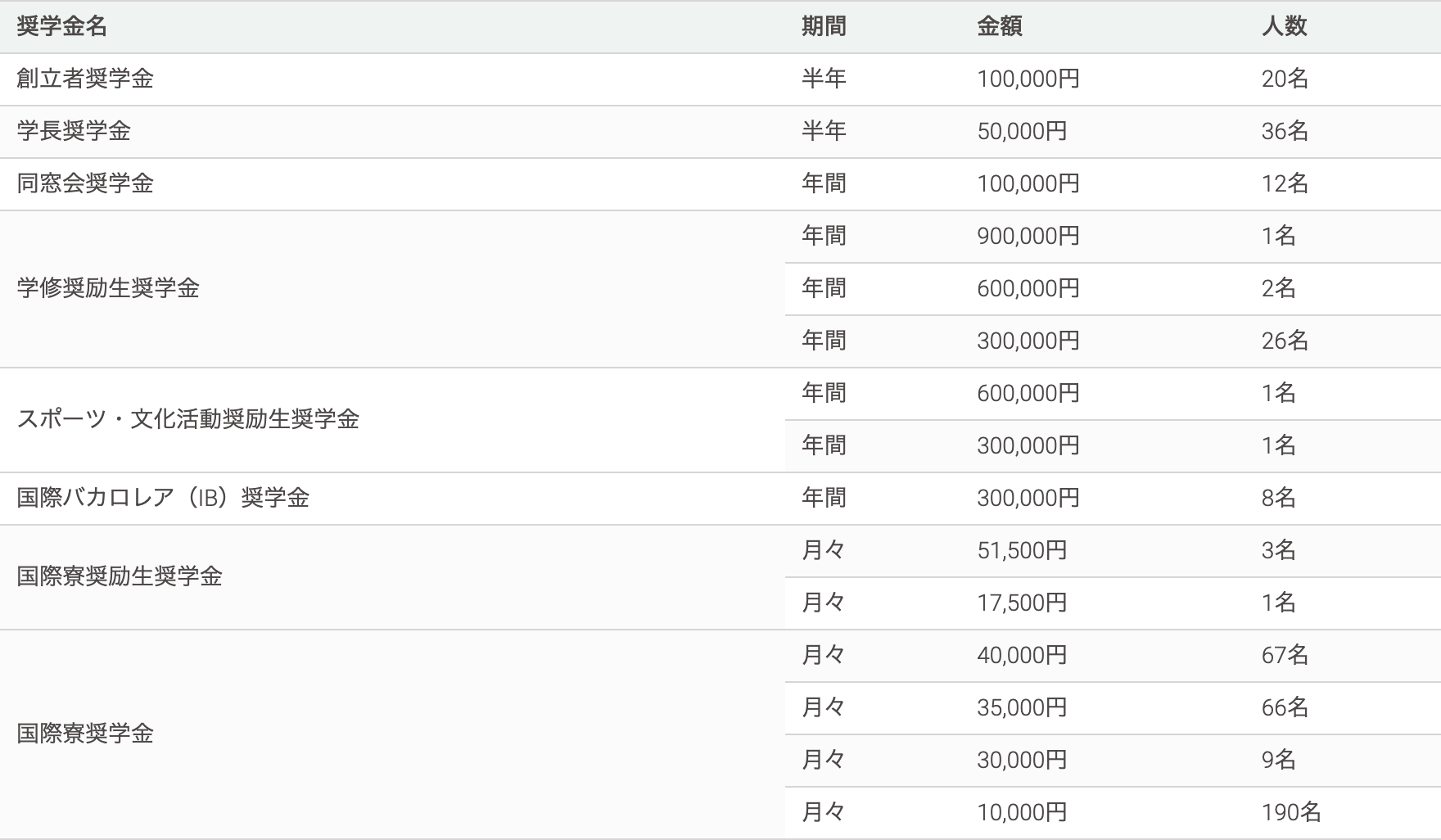
Task: Click the 国際寮奨励生奨学金 cell
Action: point(120,576)
